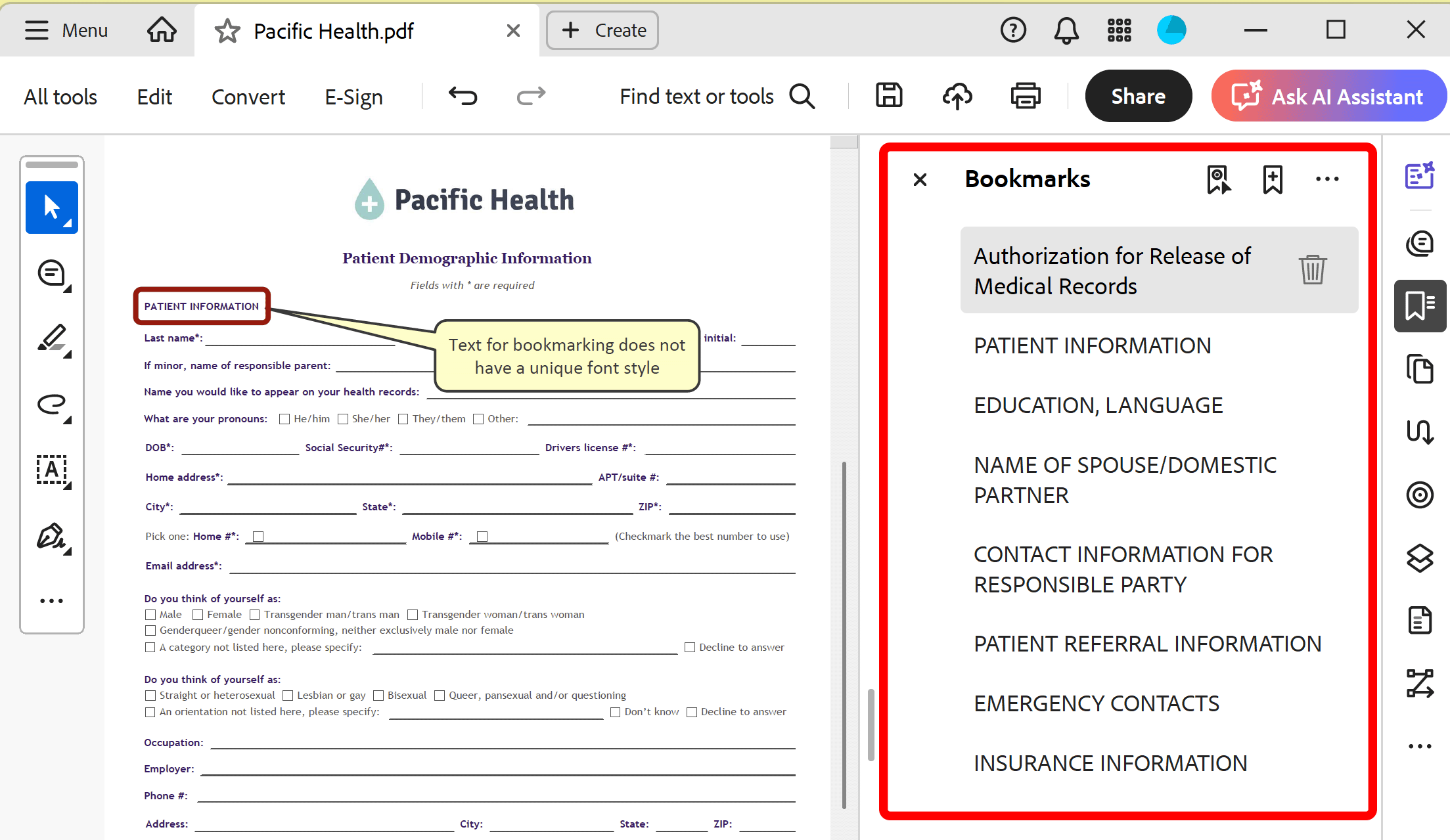Image resolution: width=1450 pixels, height=840 pixels.
Task: Check the Male checkbox
Action: [x=150, y=615]
